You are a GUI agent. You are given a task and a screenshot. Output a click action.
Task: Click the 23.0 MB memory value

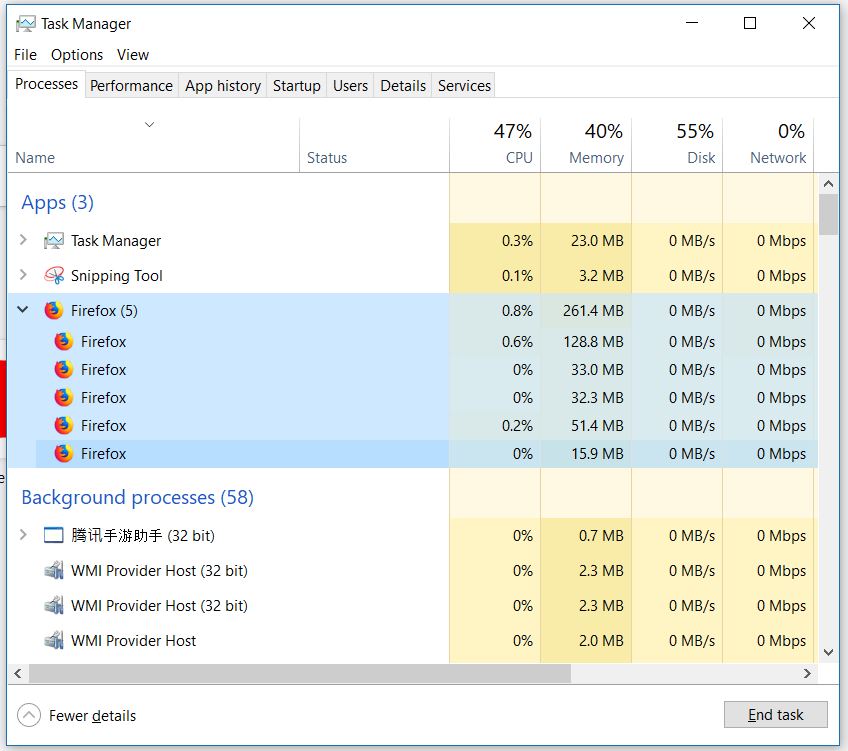[x=597, y=241]
